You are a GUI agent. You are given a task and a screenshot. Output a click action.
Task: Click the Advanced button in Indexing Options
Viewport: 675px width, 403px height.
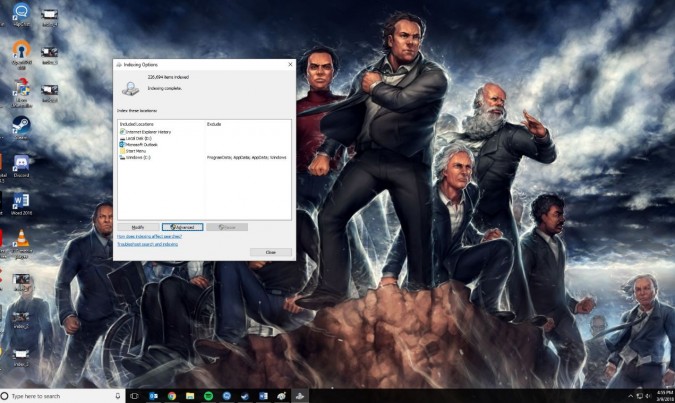pos(183,227)
